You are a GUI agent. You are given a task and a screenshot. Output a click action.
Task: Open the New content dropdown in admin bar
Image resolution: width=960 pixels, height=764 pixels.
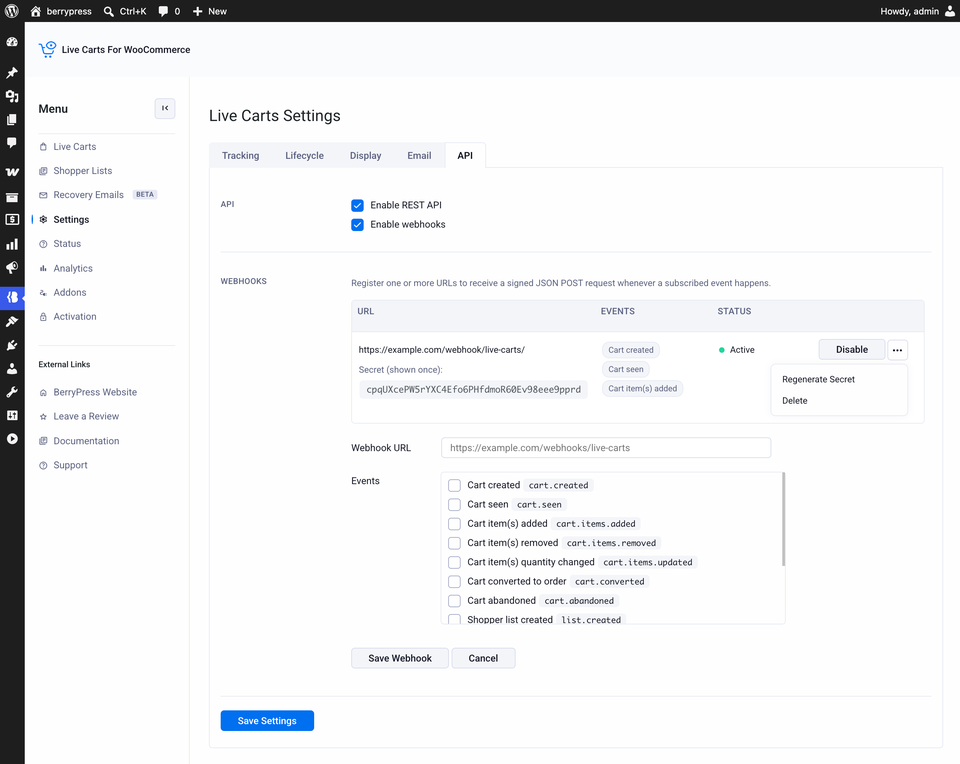coord(209,11)
